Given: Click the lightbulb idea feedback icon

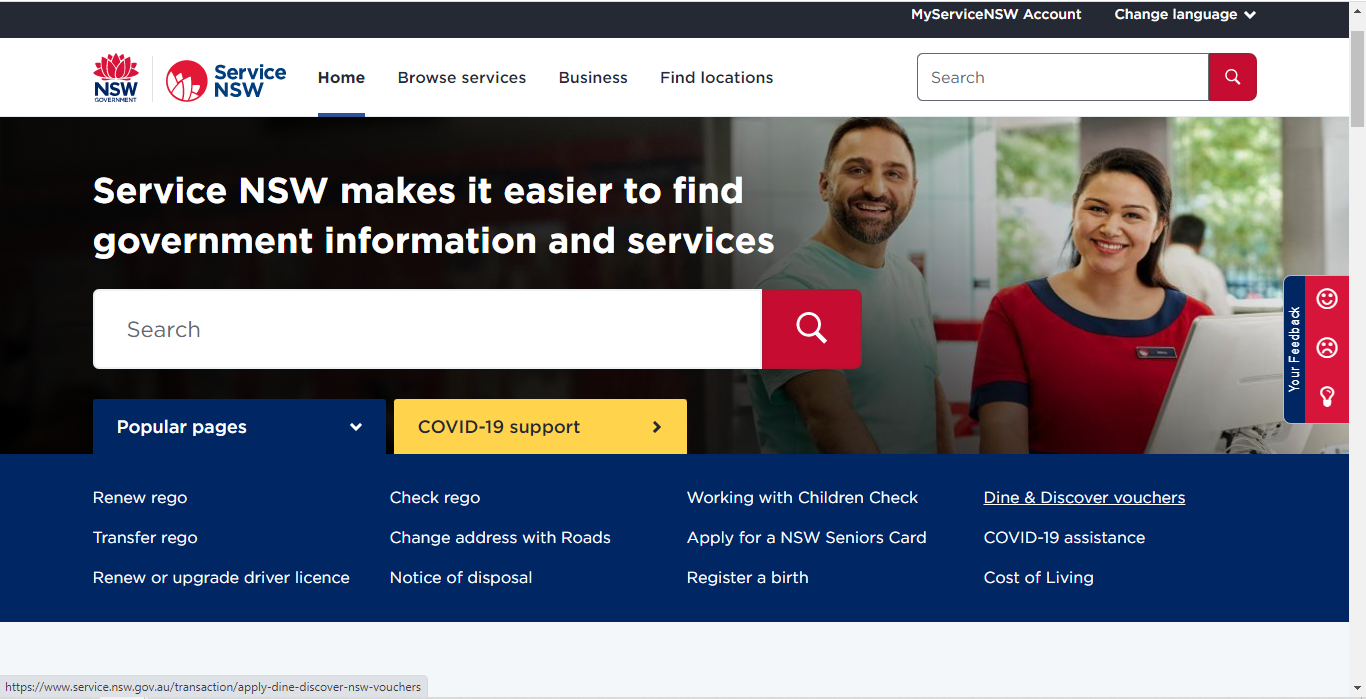Looking at the screenshot, I should click(x=1327, y=396).
